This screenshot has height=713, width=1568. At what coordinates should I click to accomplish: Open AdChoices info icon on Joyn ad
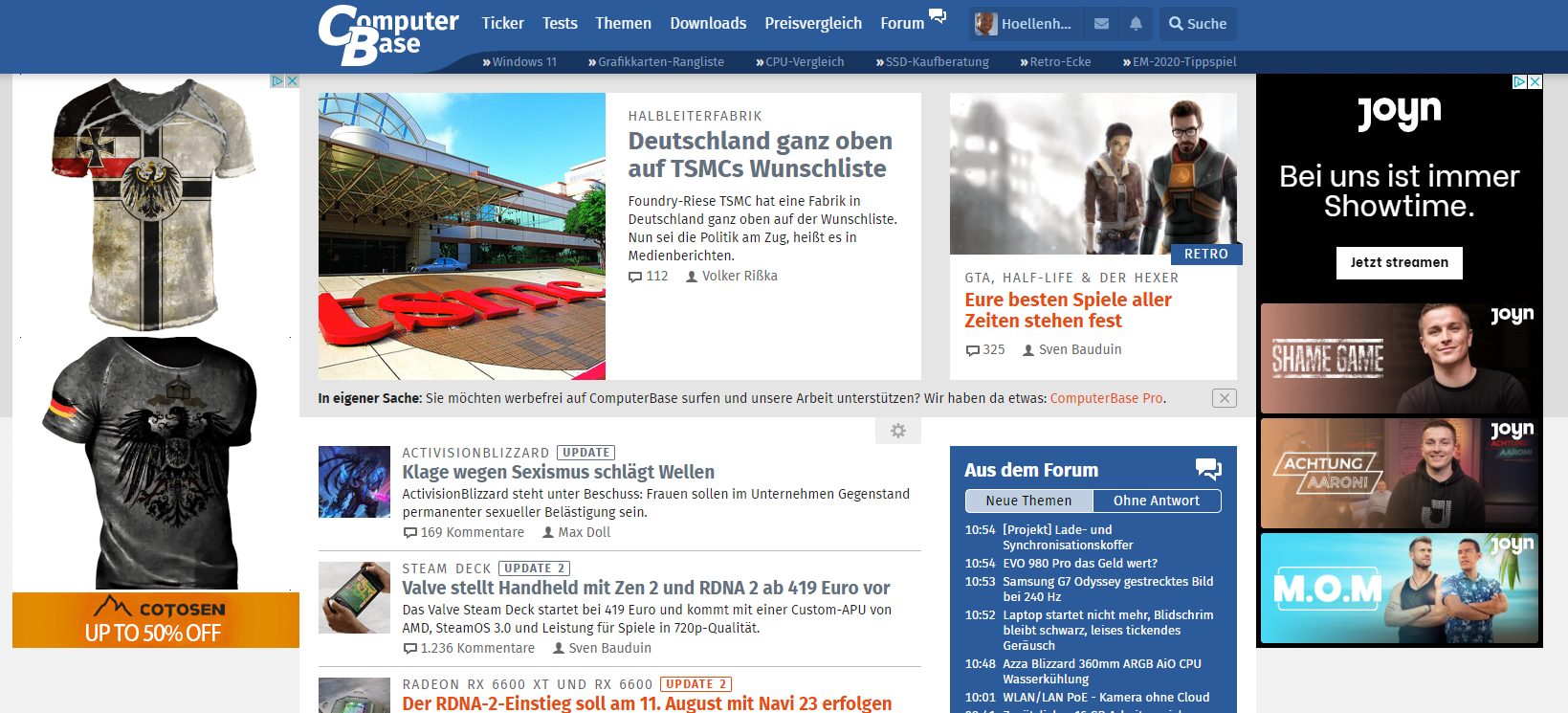pos(1519,82)
